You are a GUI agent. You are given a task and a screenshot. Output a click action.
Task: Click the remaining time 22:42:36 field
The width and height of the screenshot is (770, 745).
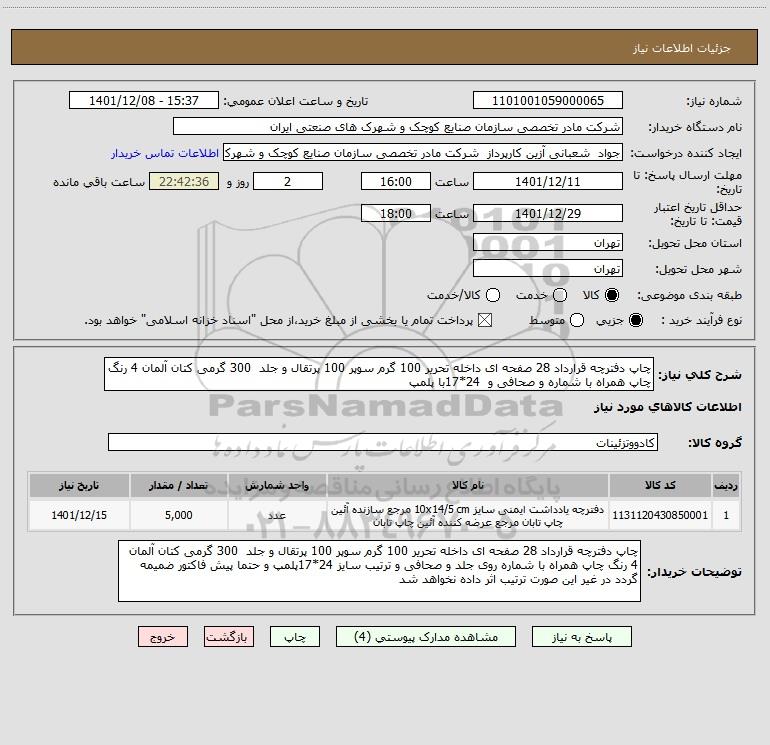(x=184, y=181)
